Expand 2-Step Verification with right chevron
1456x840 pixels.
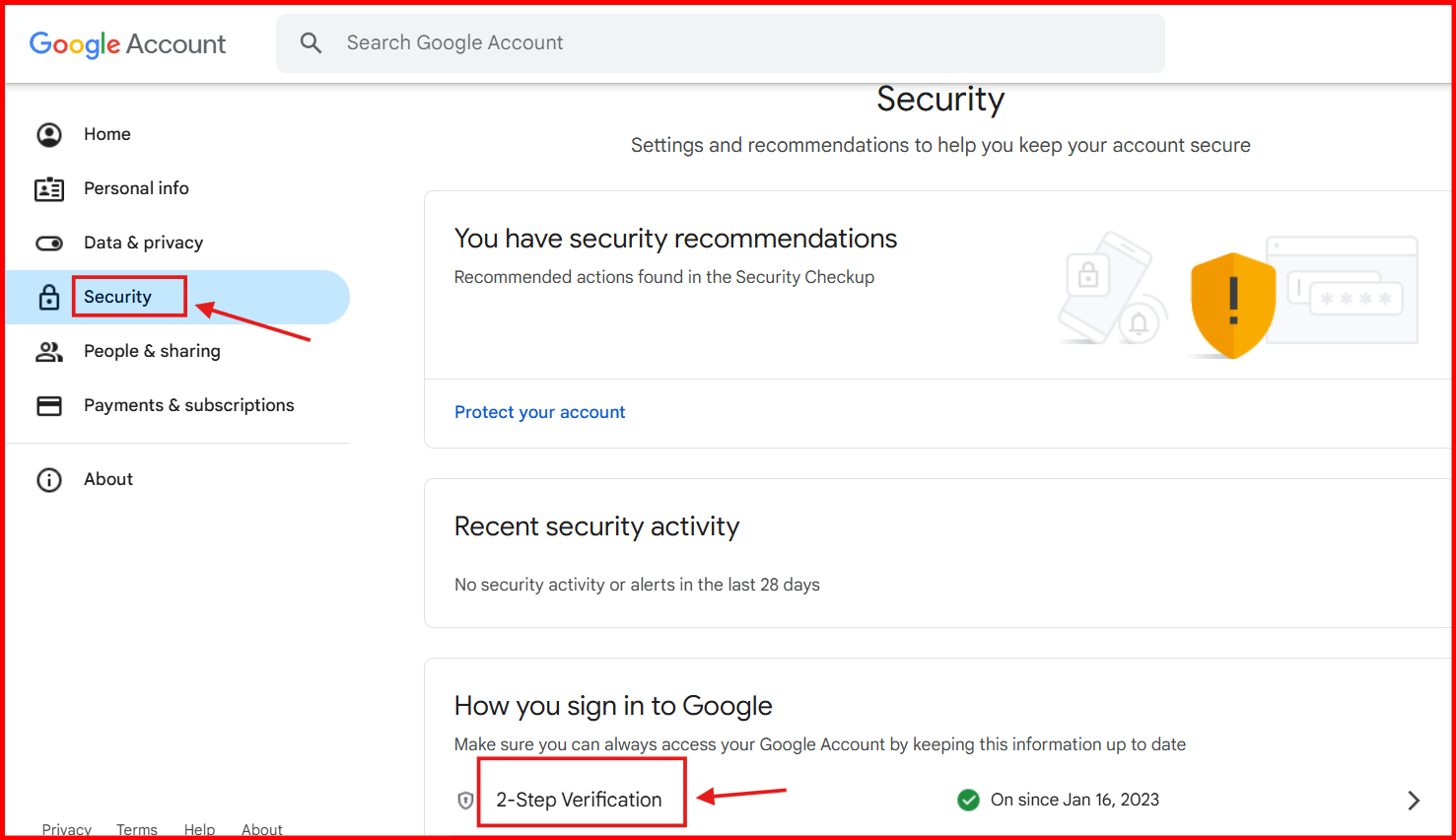(1414, 801)
